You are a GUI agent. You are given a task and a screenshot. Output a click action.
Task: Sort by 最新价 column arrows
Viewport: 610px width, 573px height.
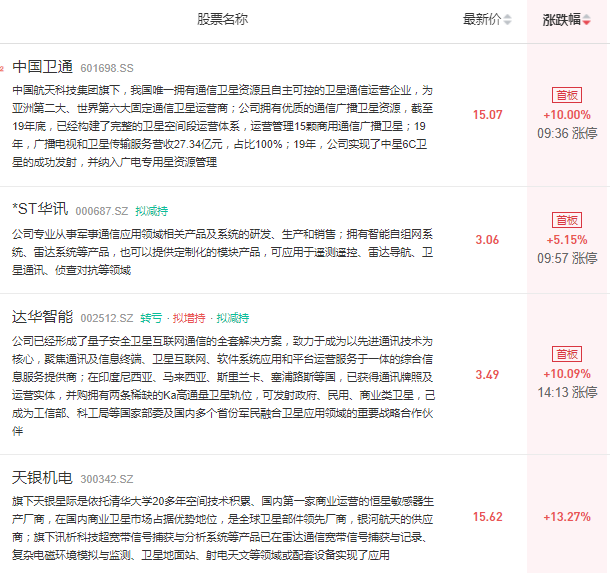[507, 19]
